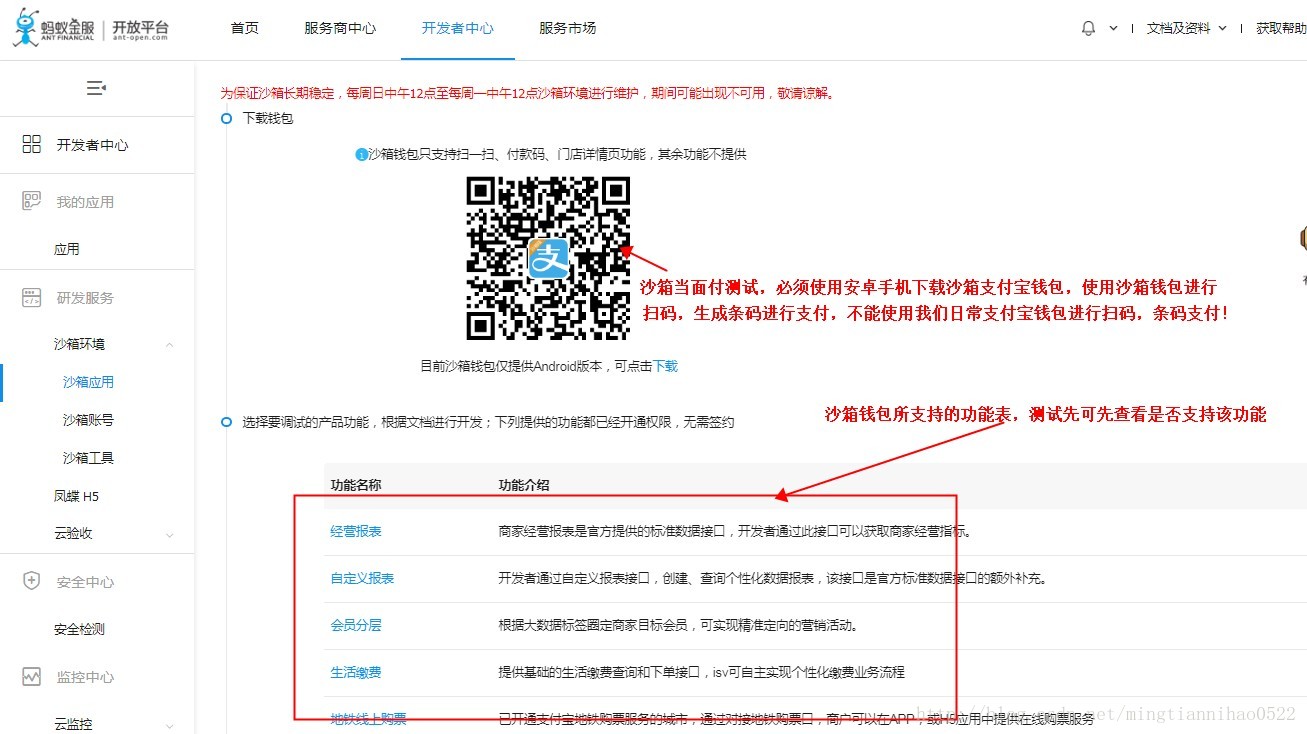Go to the 首页 tab
The image size is (1307, 734).
point(245,28)
